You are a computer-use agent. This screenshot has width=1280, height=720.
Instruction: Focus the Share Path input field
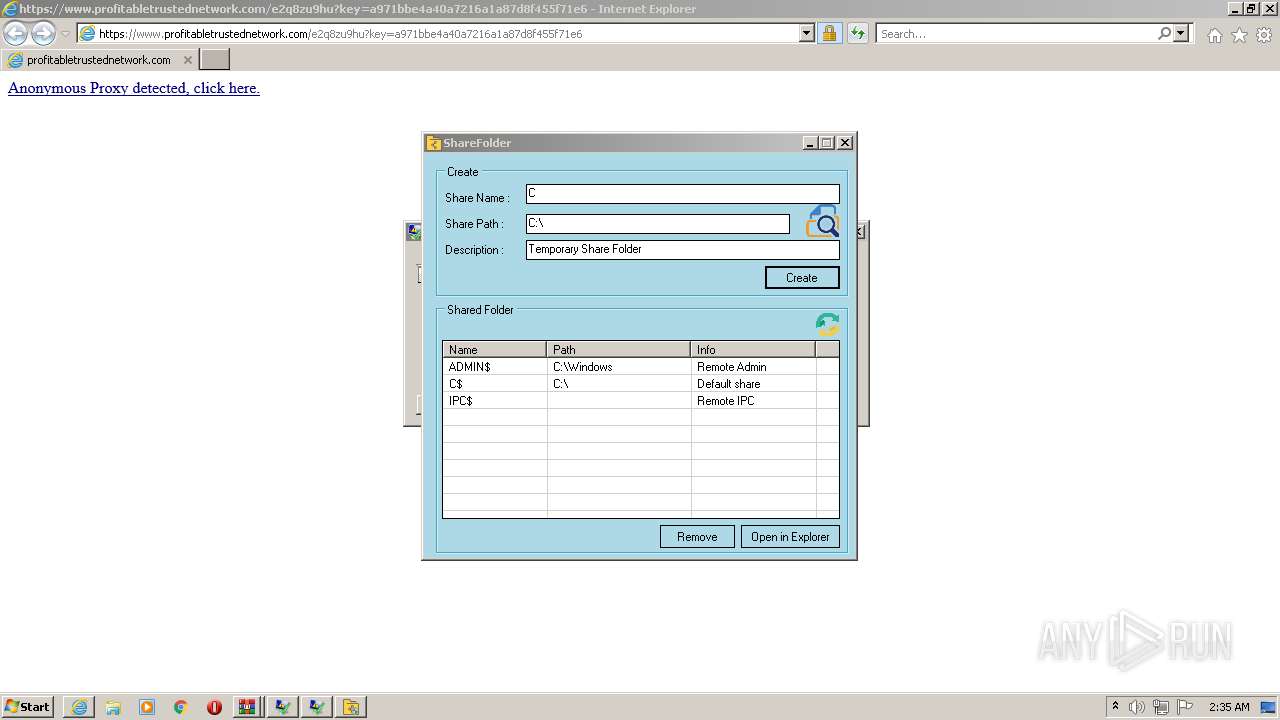(x=658, y=224)
